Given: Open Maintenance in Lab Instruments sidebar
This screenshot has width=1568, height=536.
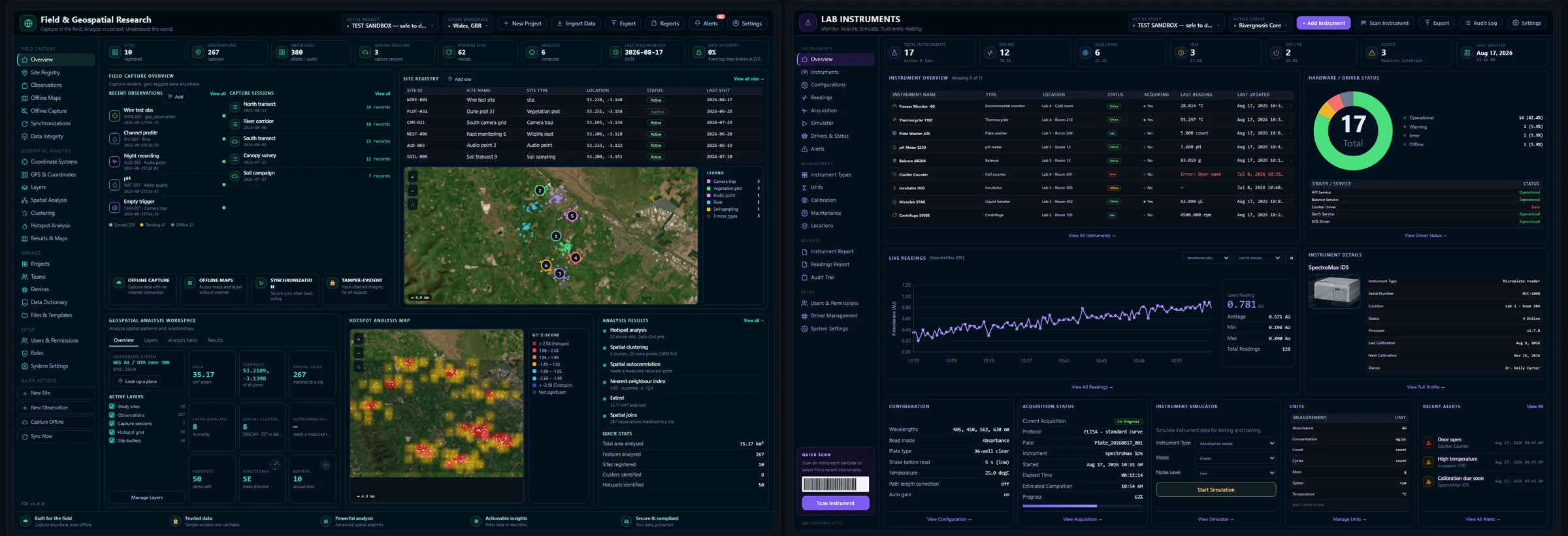Looking at the screenshot, I should (x=826, y=213).
